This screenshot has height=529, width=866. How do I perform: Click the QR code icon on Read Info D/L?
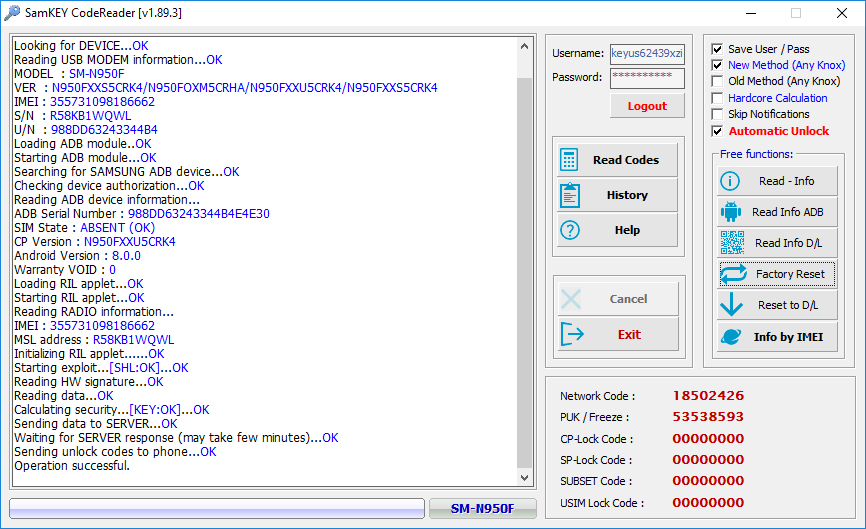[x=732, y=243]
